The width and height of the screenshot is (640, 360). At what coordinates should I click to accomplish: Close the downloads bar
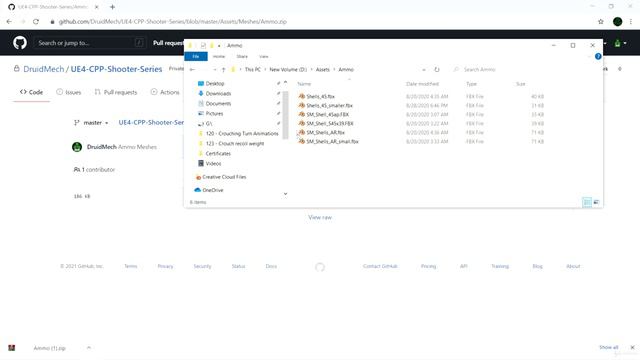(x=632, y=347)
